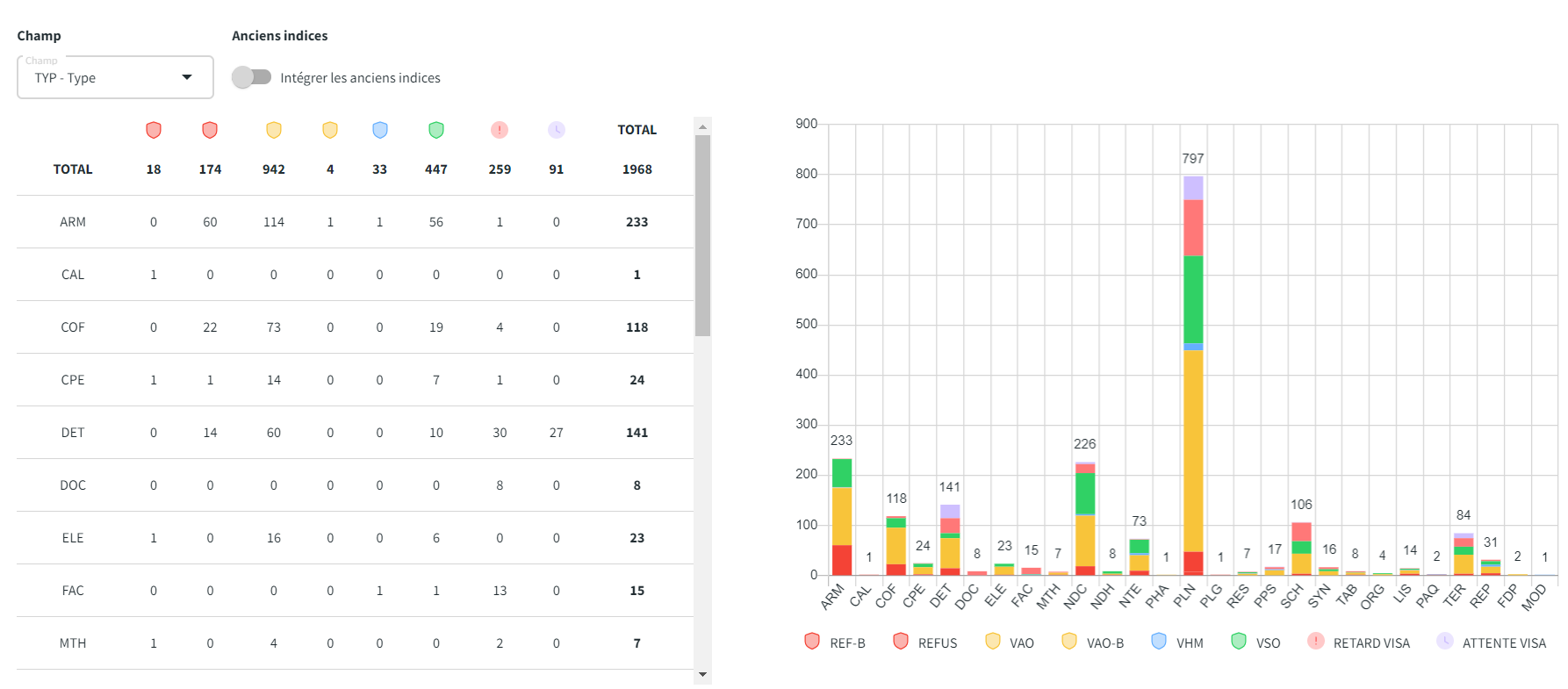Screen dimensions: 1568x689
Task: Enable the Intégrer les anciens indices switch
Action: click(251, 77)
